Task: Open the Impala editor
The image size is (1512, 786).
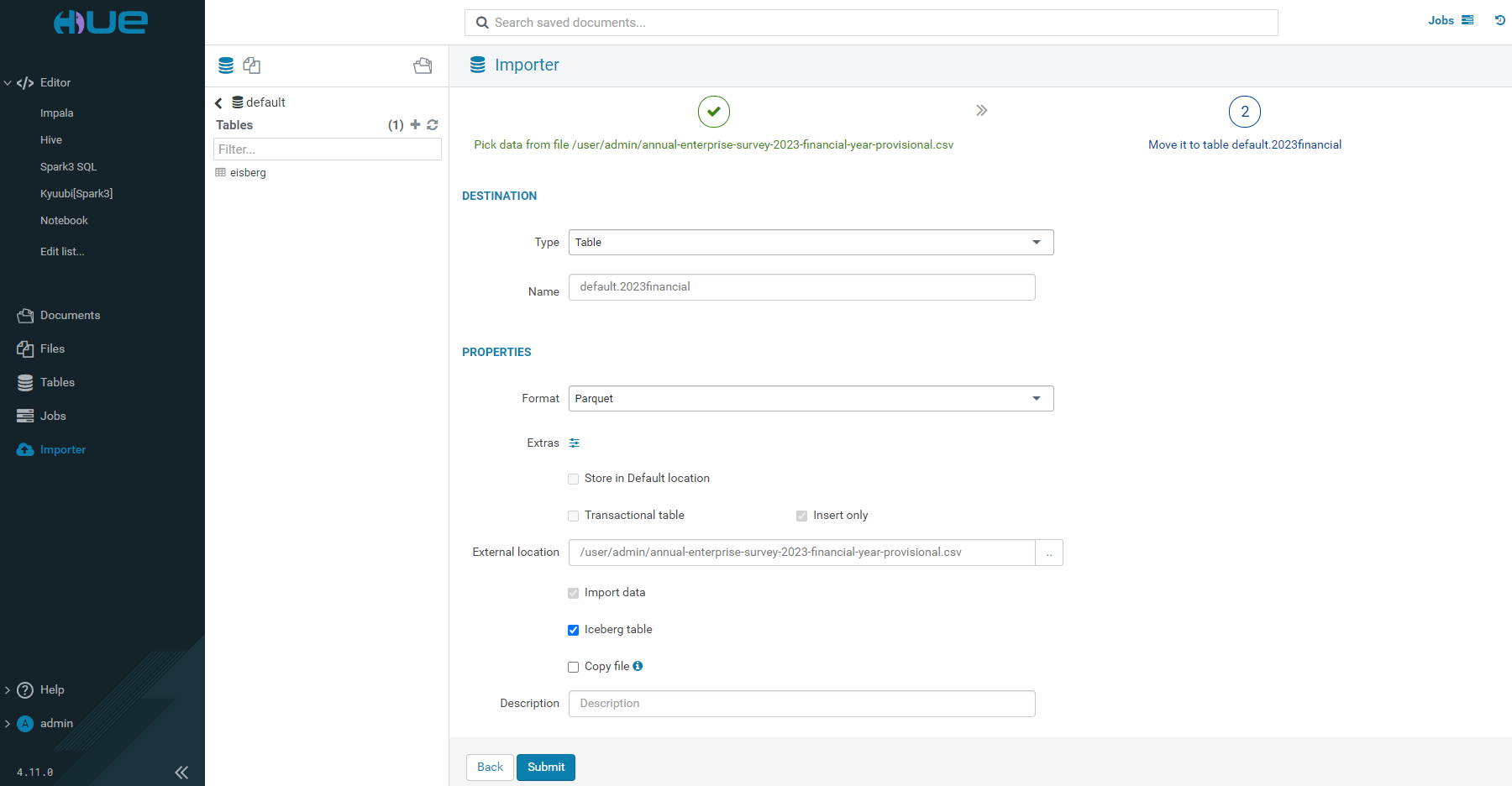Action: tap(57, 113)
